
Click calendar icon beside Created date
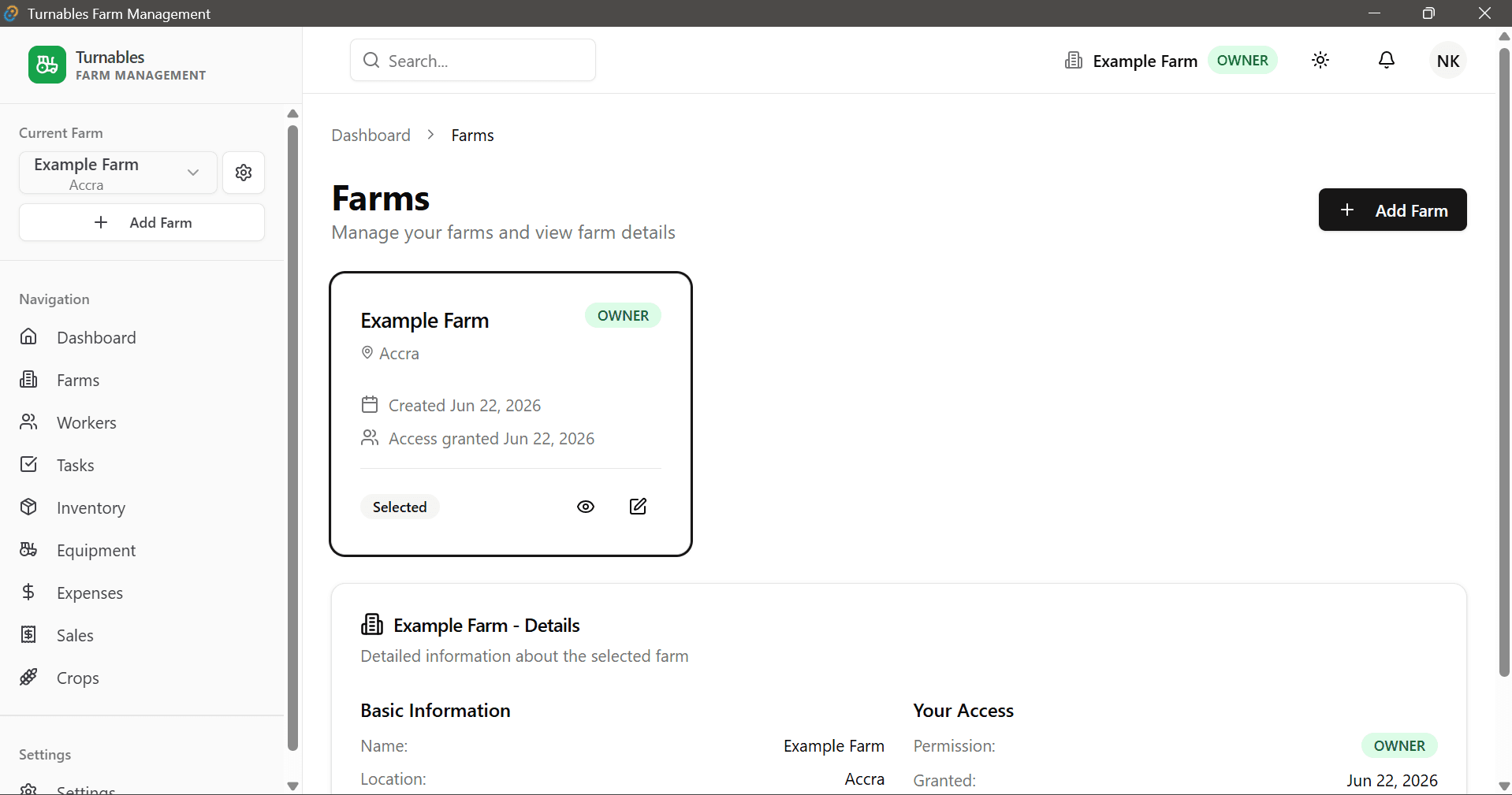point(370,405)
